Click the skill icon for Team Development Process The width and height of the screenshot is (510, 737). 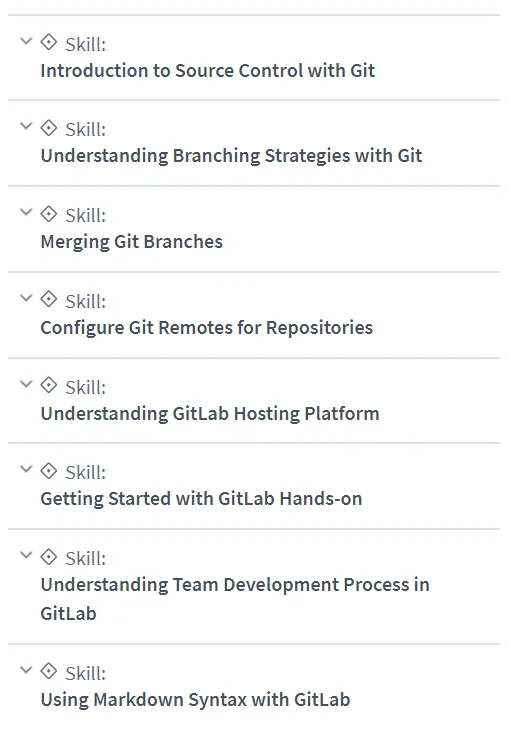[x=48, y=557]
